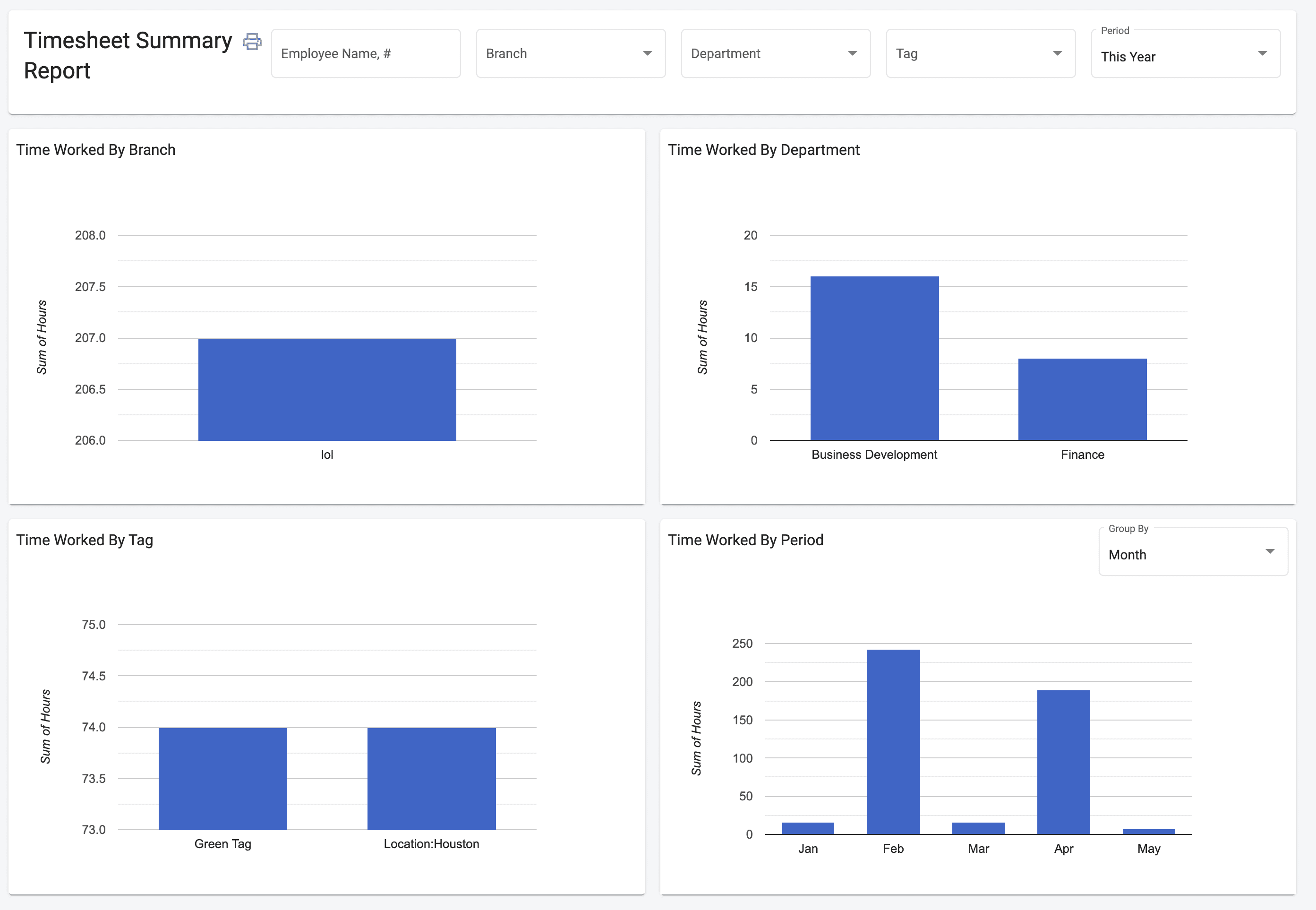Expand the Tag filter dropdown
The image size is (1316, 910).
click(1057, 53)
